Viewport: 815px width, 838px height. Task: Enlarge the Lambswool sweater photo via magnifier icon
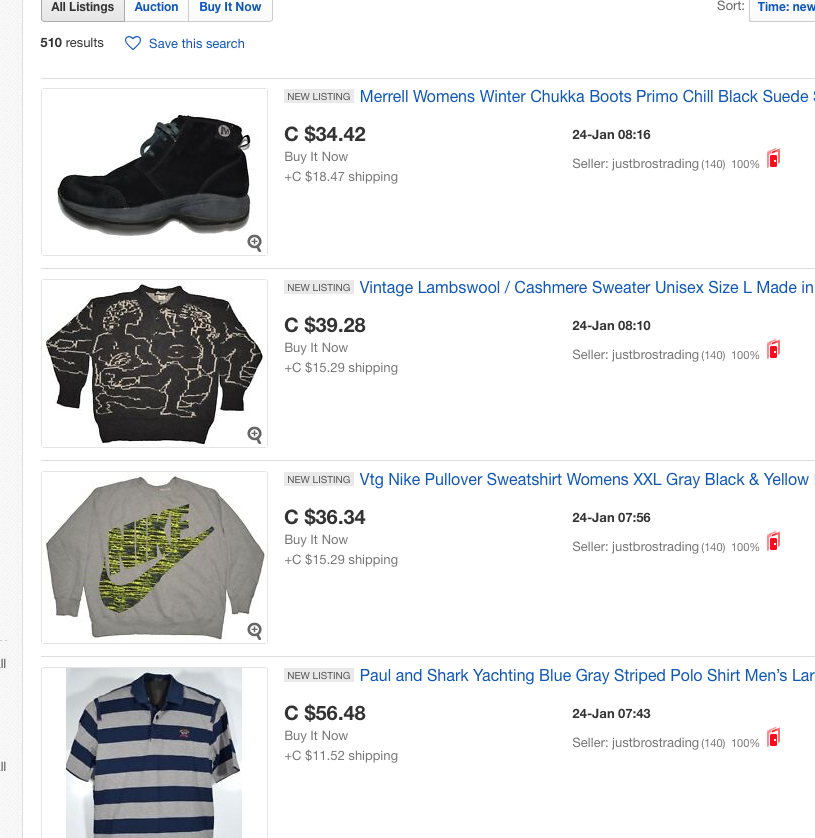[x=255, y=434]
